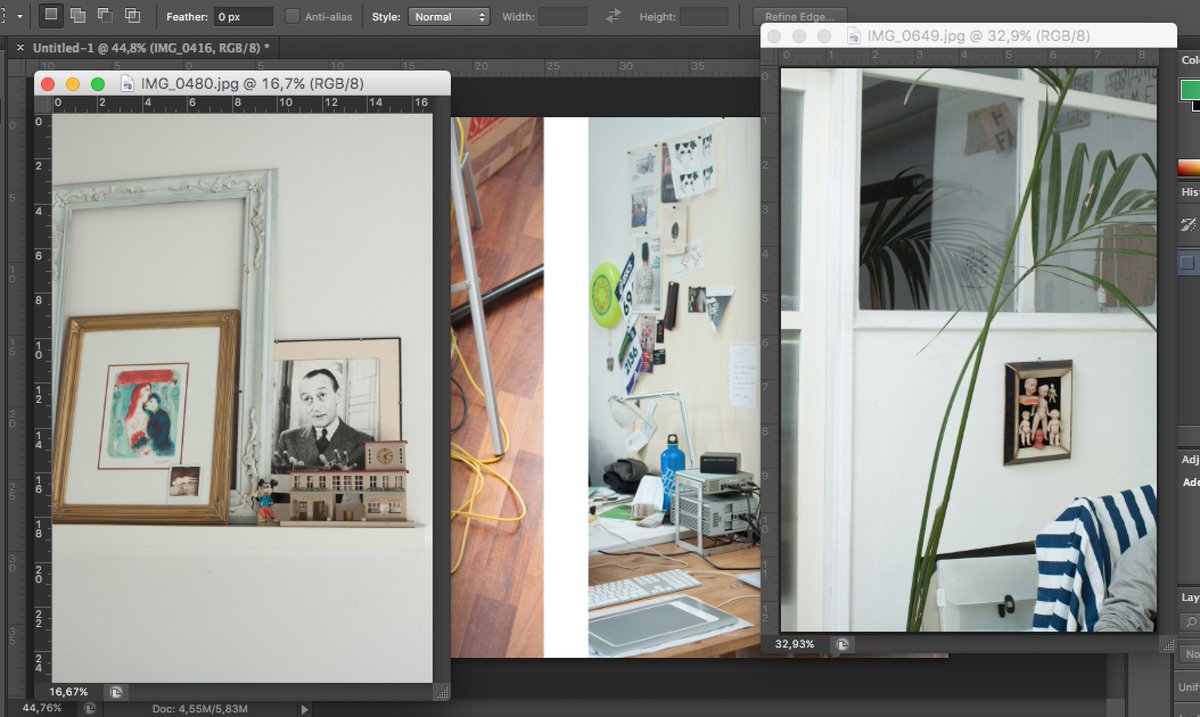The width and height of the screenshot is (1200, 717).
Task: Click the swap Width and Height arrows
Action: coord(611,16)
